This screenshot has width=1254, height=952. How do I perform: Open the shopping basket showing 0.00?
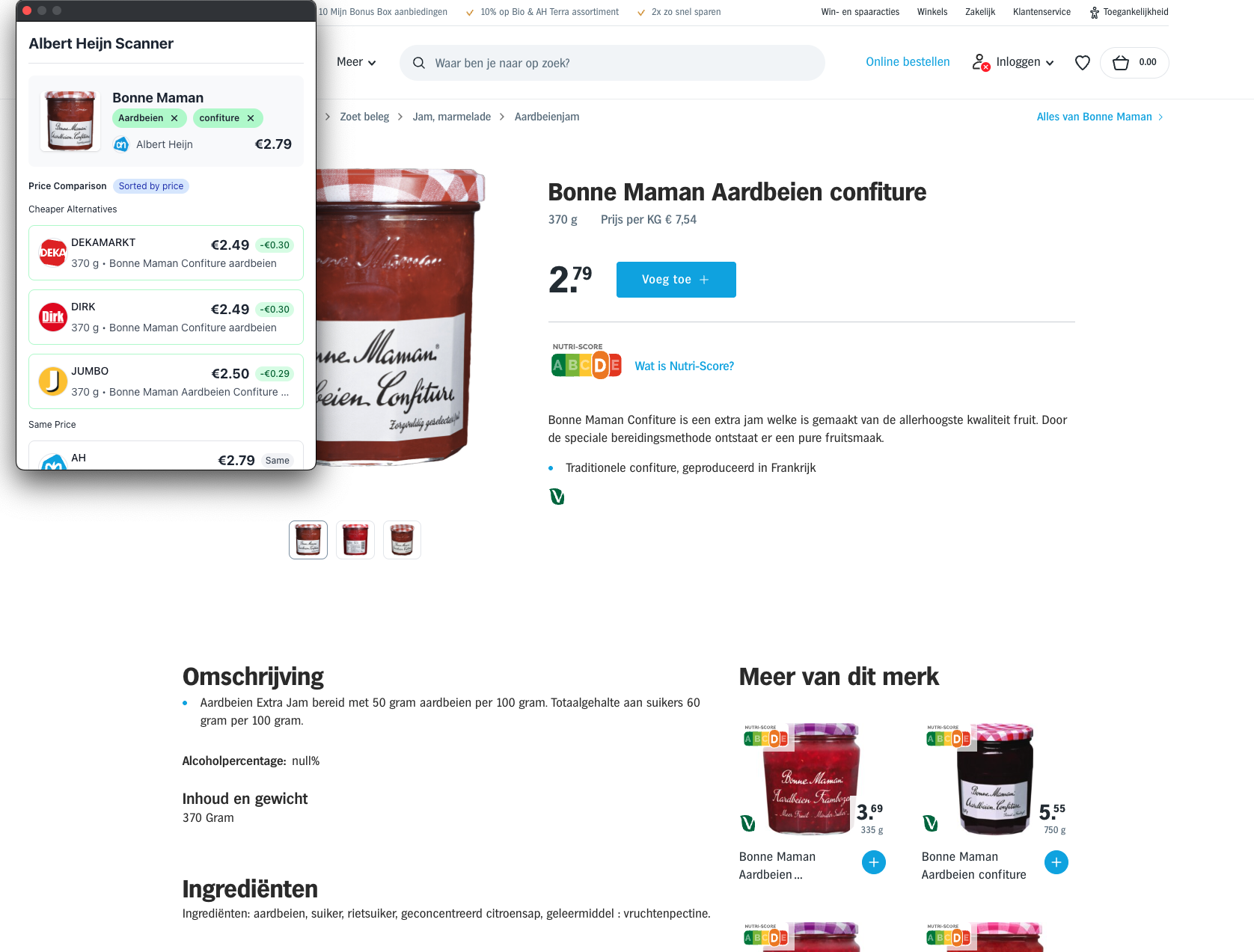pyautogui.click(x=1134, y=63)
